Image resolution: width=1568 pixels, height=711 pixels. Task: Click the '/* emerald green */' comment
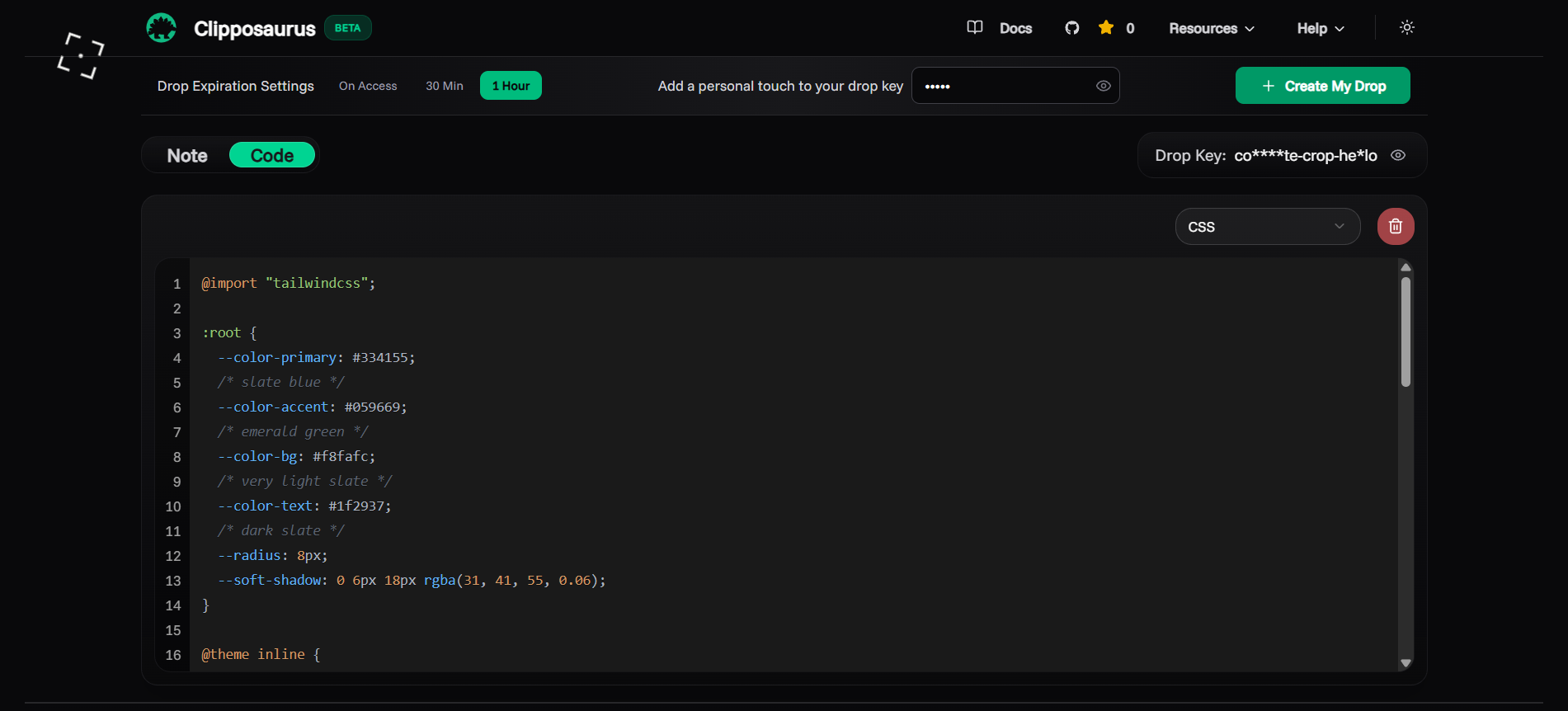(293, 431)
